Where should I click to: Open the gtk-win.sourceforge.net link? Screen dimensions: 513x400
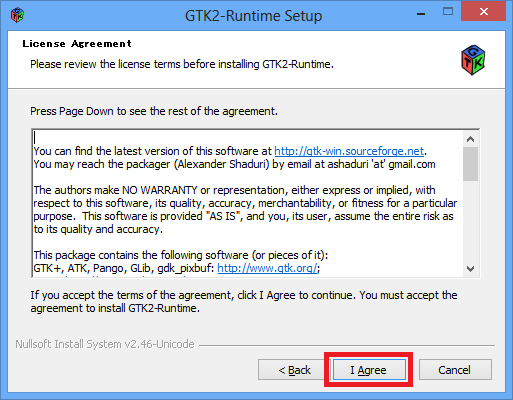click(x=349, y=151)
